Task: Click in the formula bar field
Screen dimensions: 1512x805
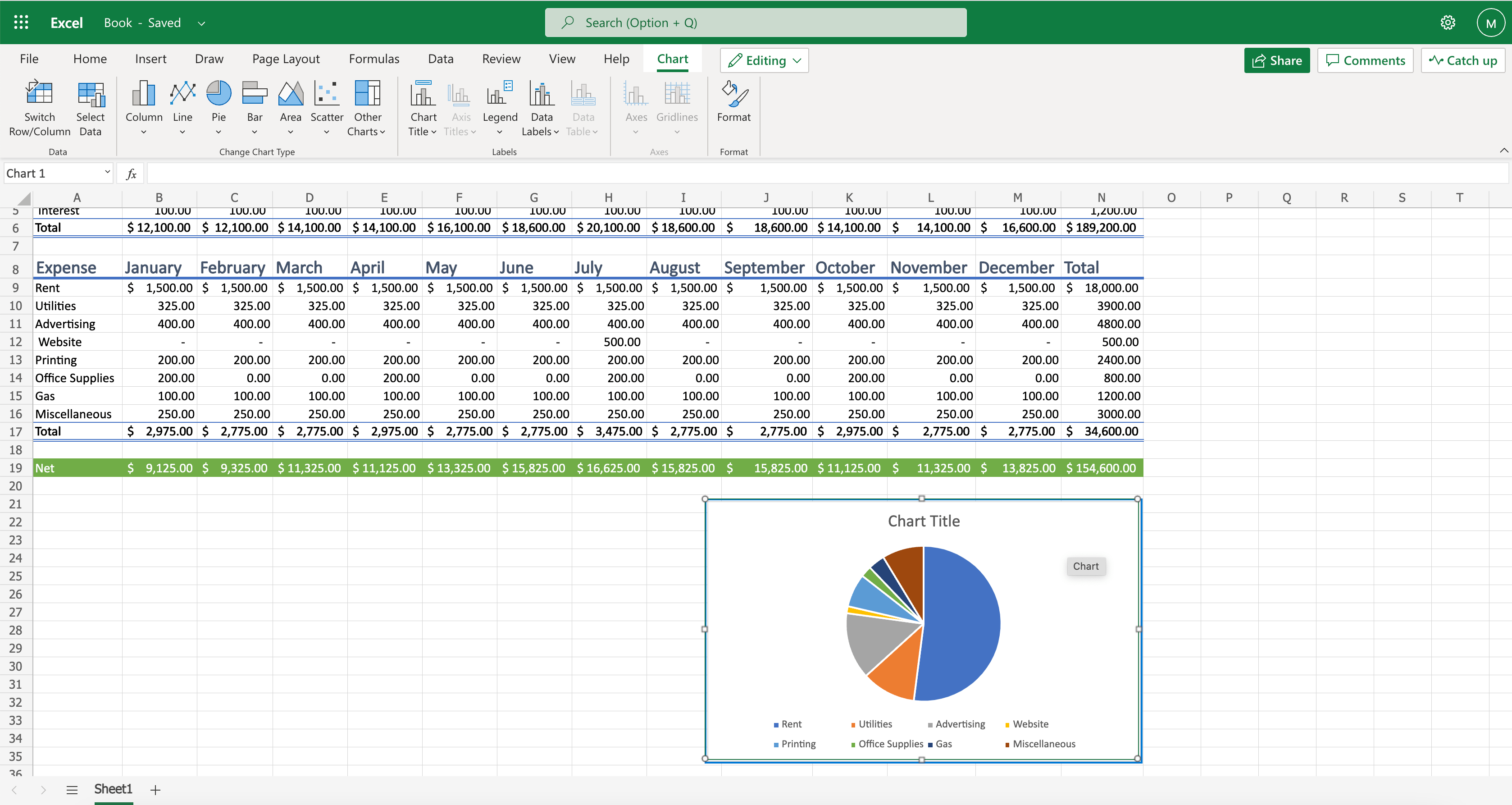Action: point(822,173)
